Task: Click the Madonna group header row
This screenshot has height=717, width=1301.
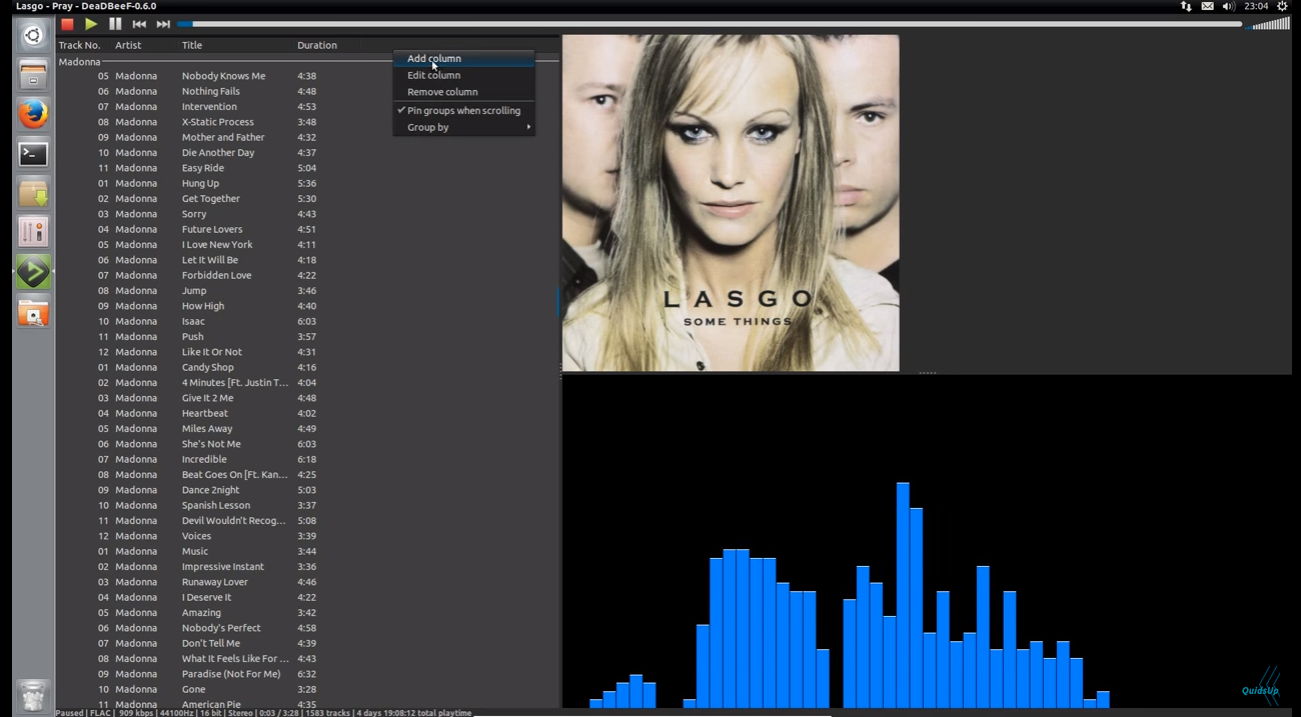Action: coord(307,62)
